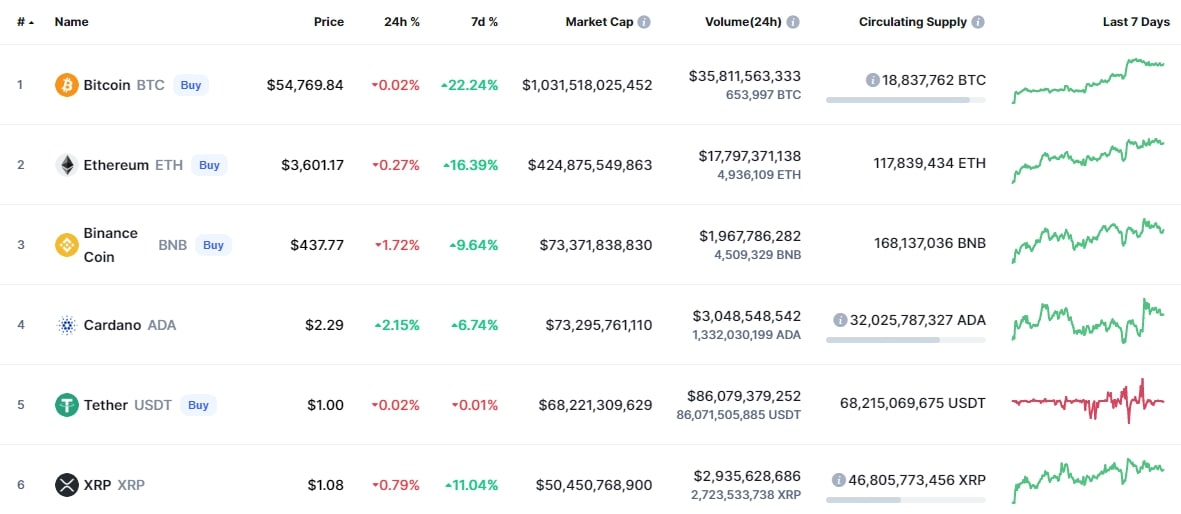Open Tether red 7-day sparkline chart

(1088, 401)
